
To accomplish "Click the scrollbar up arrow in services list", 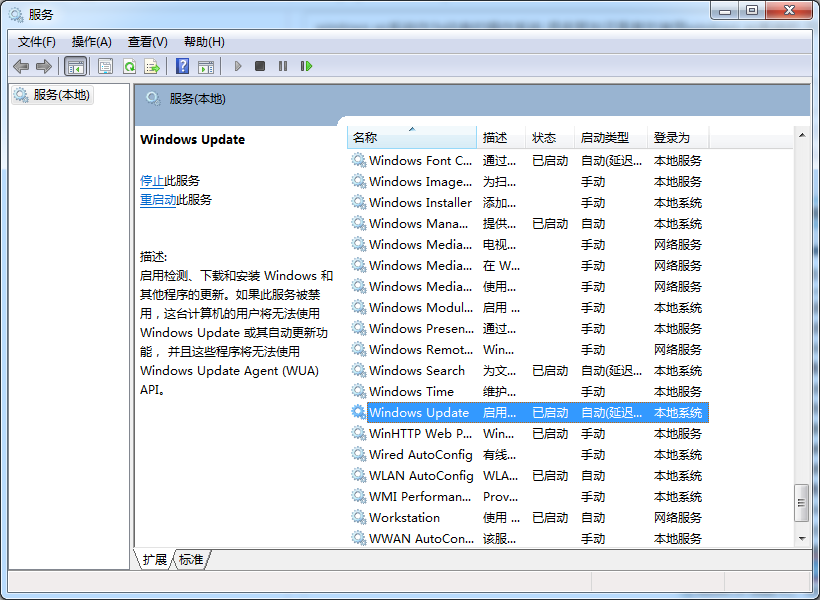I will pos(802,135).
